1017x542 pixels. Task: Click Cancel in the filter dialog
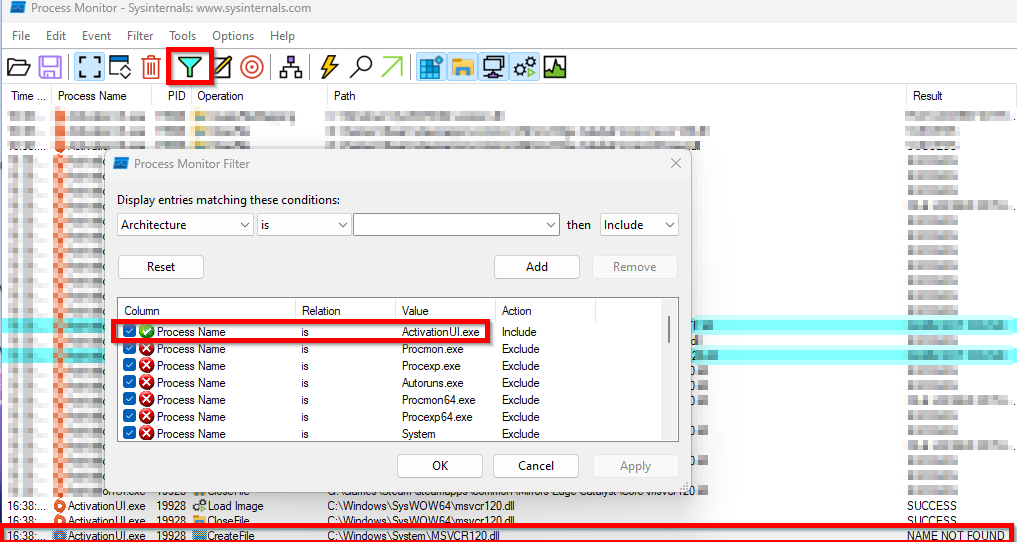coord(536,465)
